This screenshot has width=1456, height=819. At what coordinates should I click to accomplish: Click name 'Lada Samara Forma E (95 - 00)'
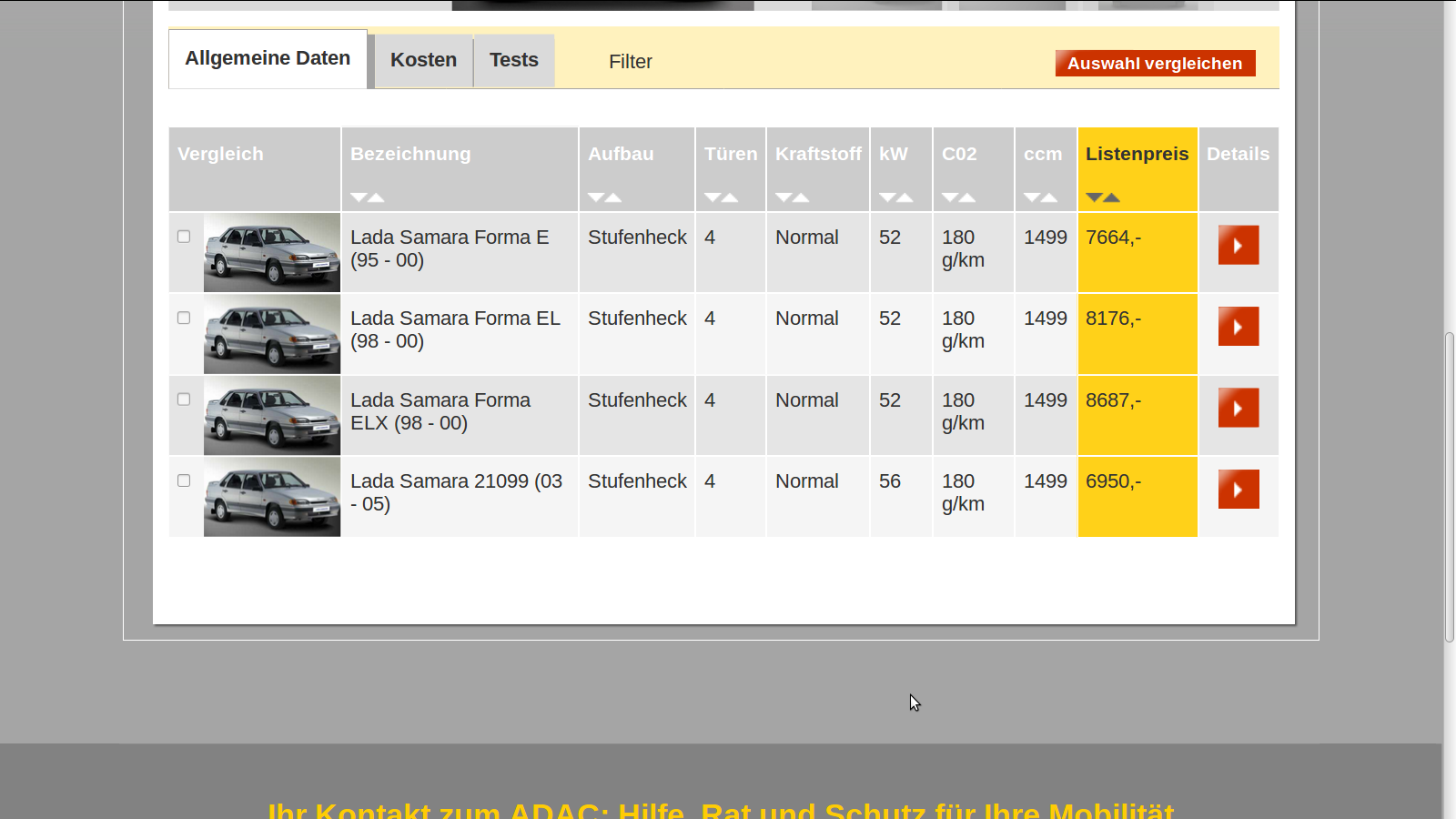coord(450,248)
